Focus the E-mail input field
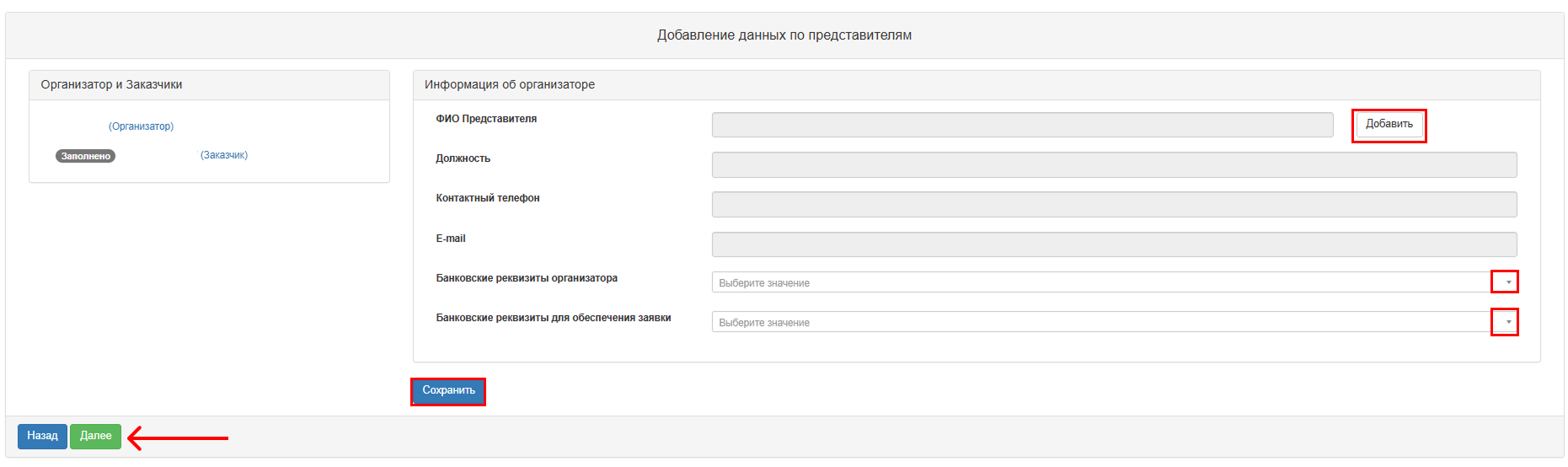Screen dimensions: 1568x467 coord(1114,244)
